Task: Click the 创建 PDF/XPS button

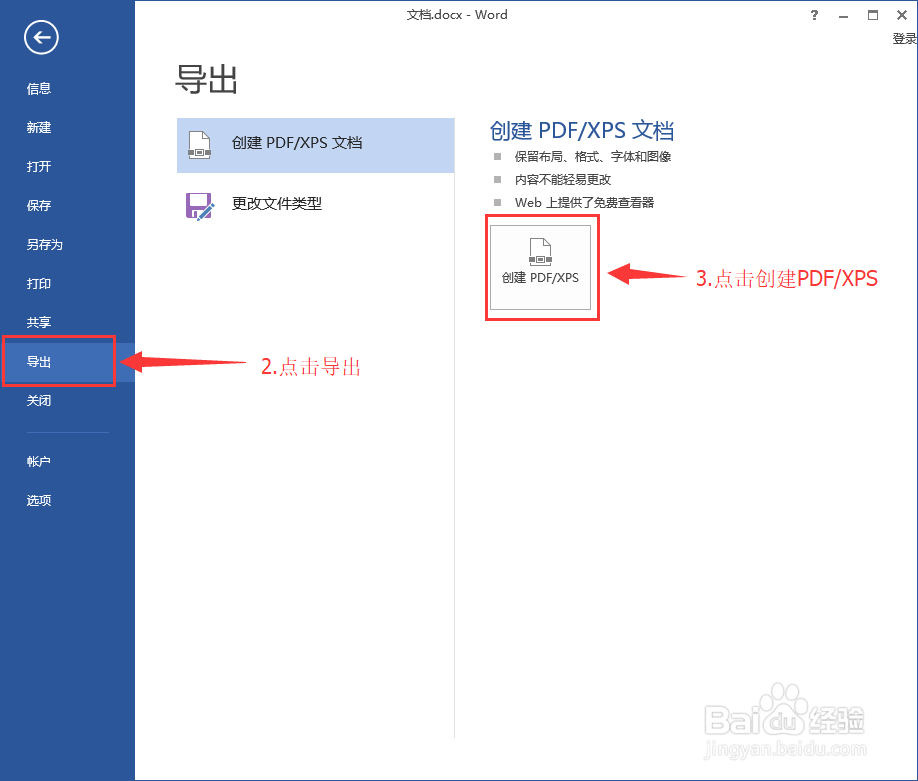Action: [541, 268]
